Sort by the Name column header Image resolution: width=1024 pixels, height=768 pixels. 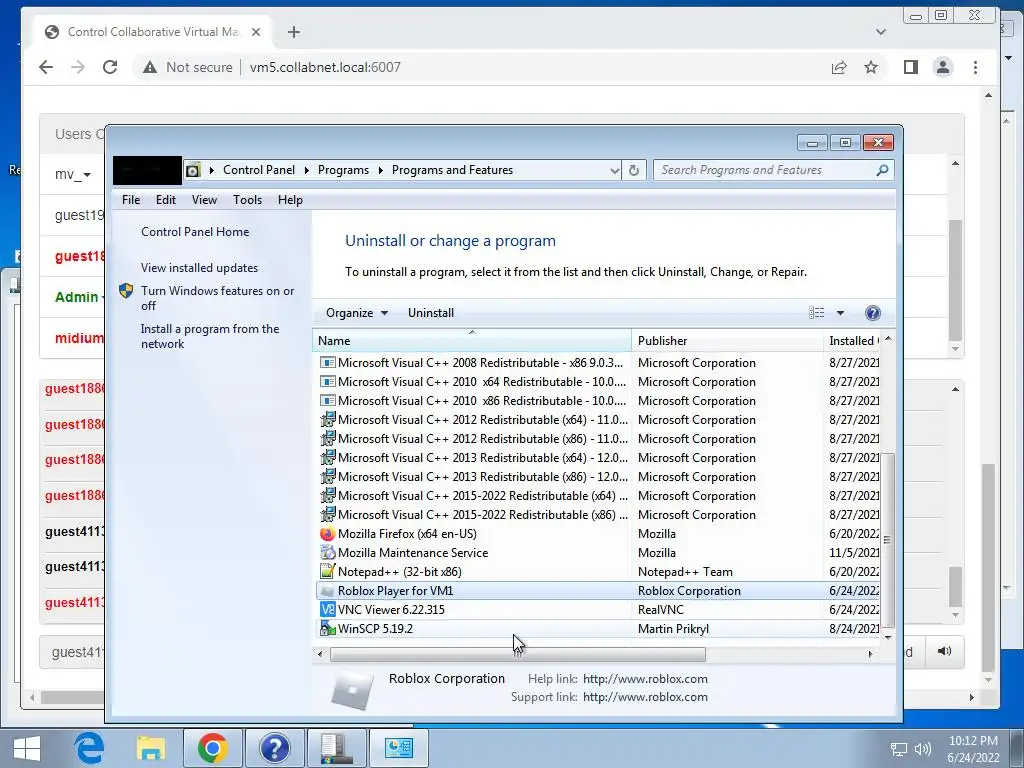tap(472, 340)
